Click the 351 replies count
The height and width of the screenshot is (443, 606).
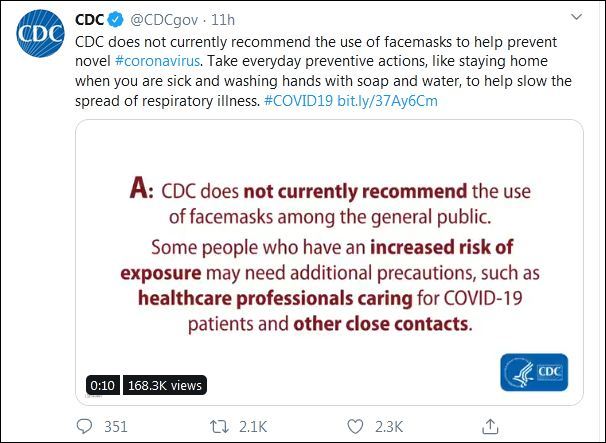[116, 427]
